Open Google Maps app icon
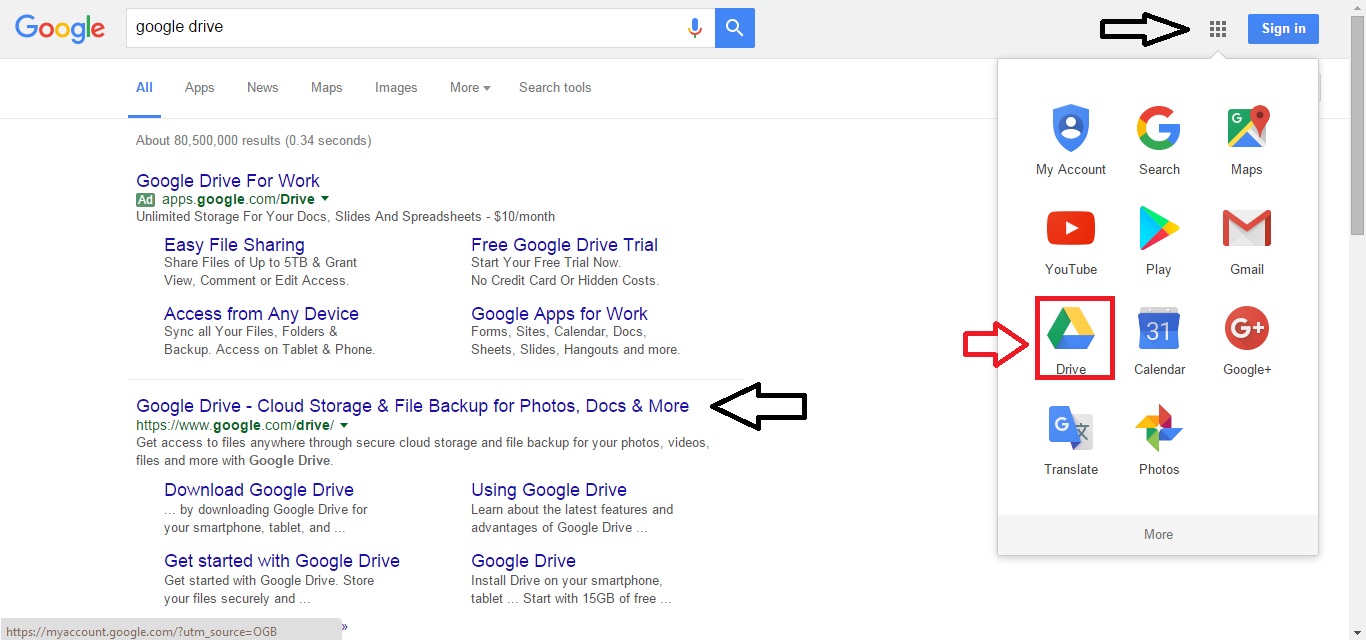The width and height of the screenshot is (1366, 640). (x=1246, y=140)
